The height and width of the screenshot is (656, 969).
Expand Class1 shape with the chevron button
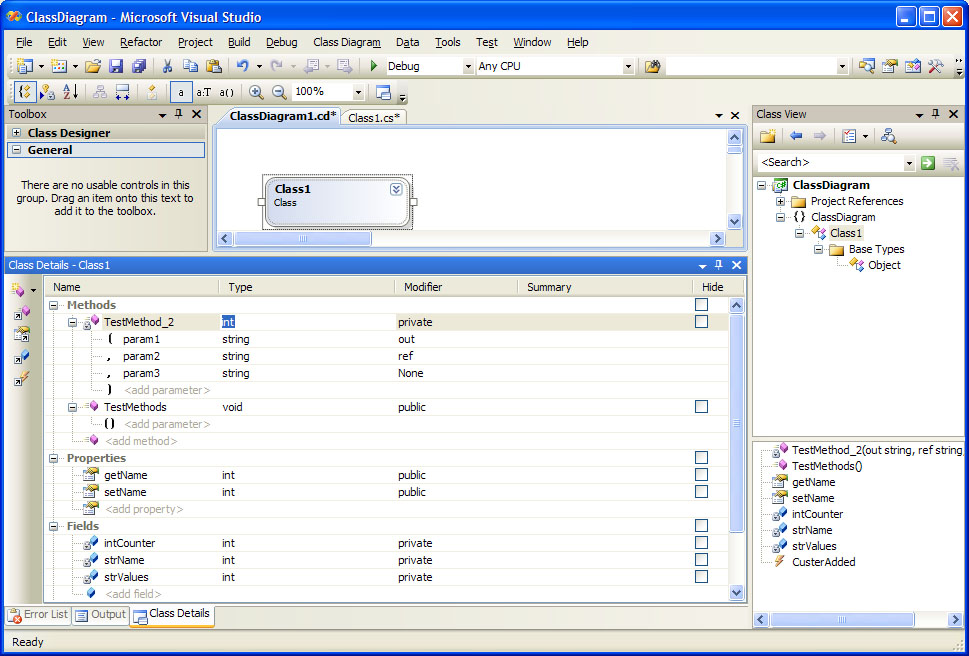396,189
